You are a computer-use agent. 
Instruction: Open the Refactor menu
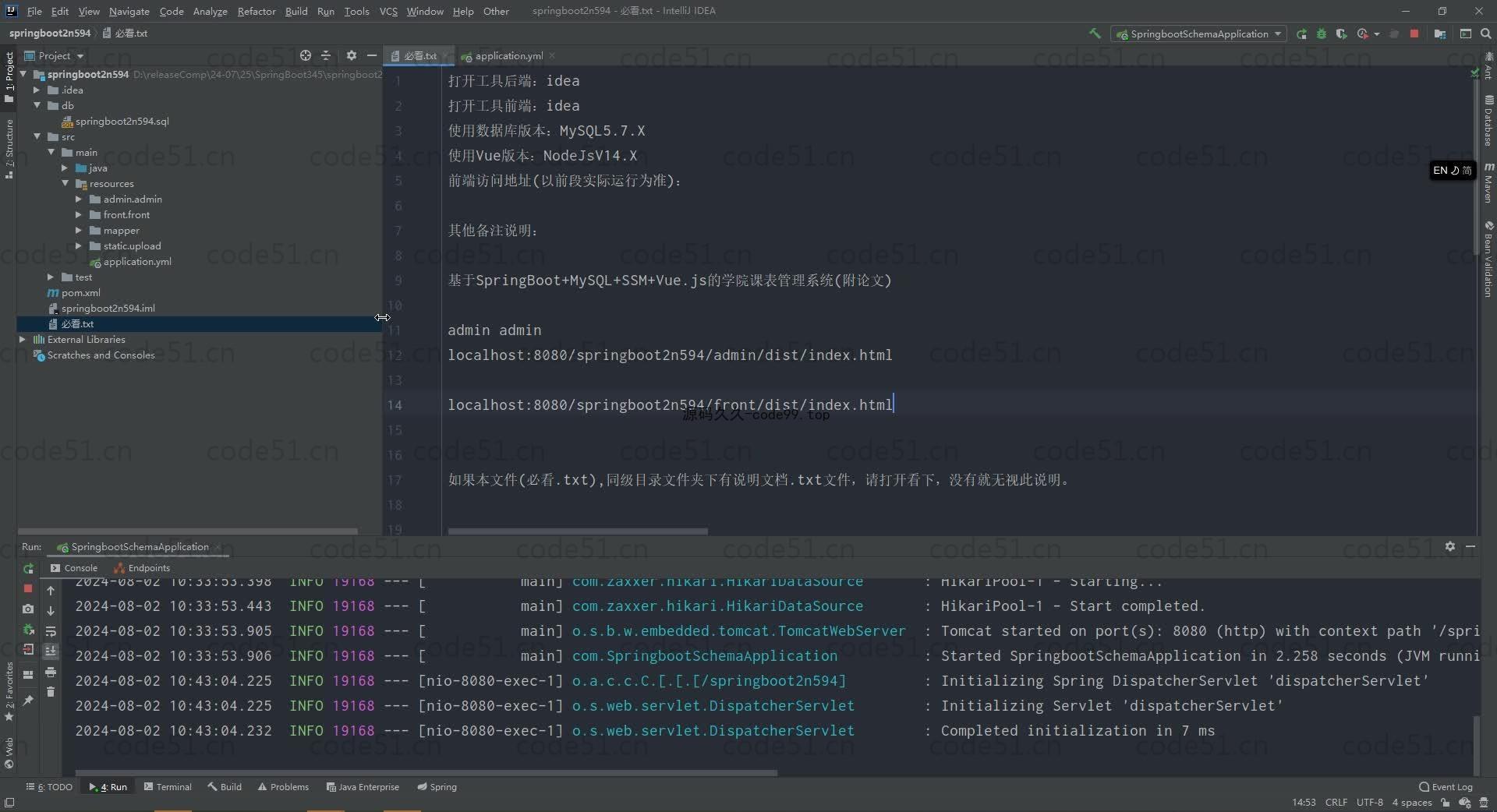tap(257, 11)
